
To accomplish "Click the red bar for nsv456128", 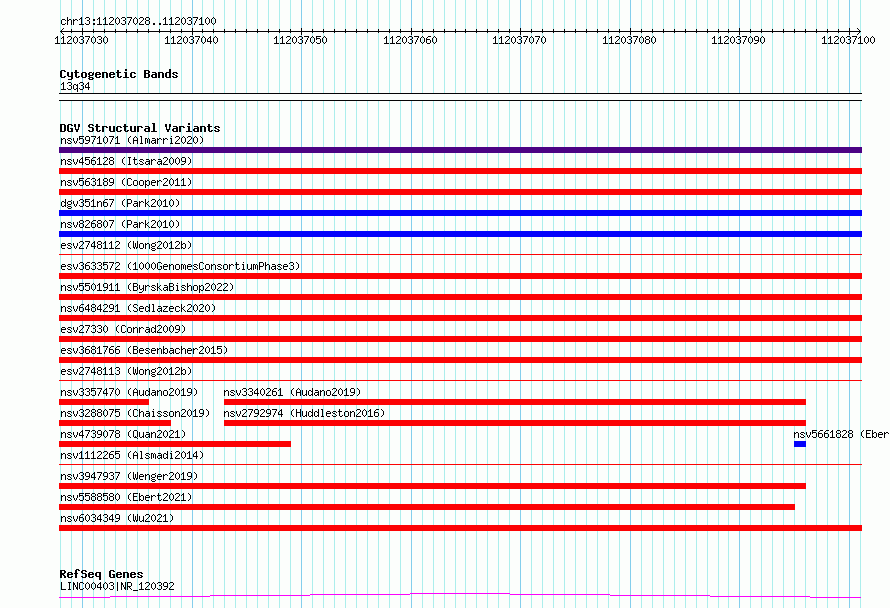I will click(460, 171).
